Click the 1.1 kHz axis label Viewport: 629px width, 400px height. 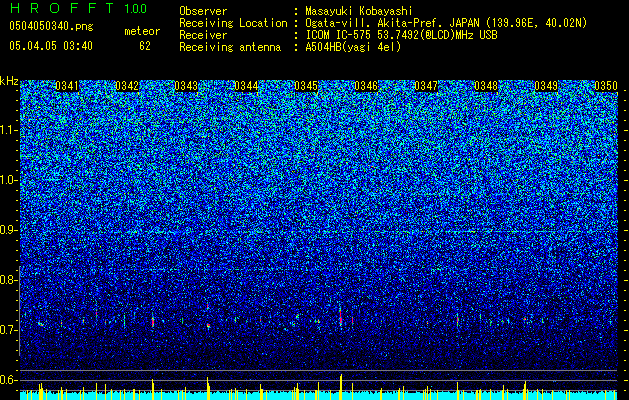point(9,130)
